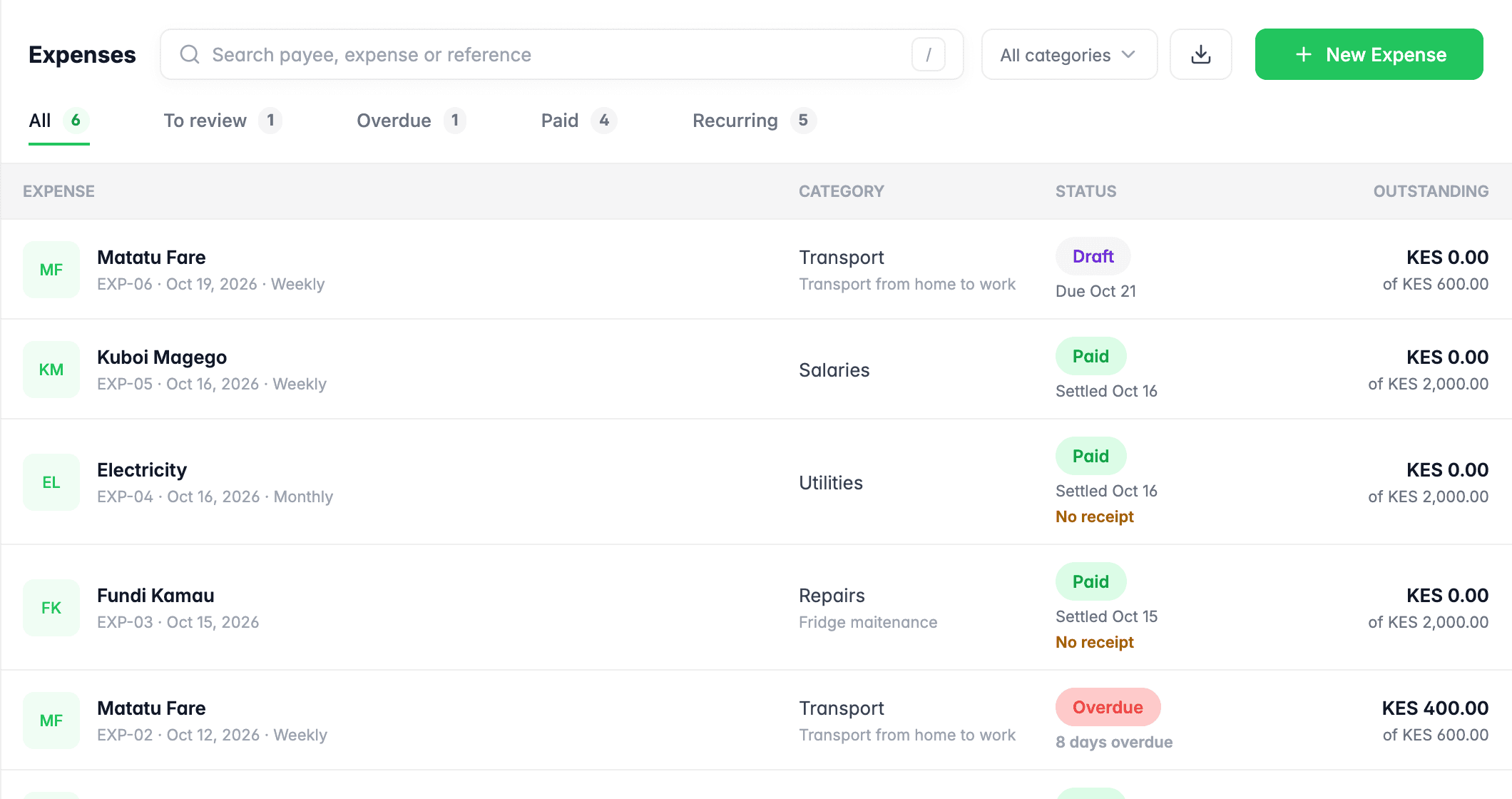Click the Repairs category cell
This screenshot has height=799, width=1512.
(x=832, y=595)
